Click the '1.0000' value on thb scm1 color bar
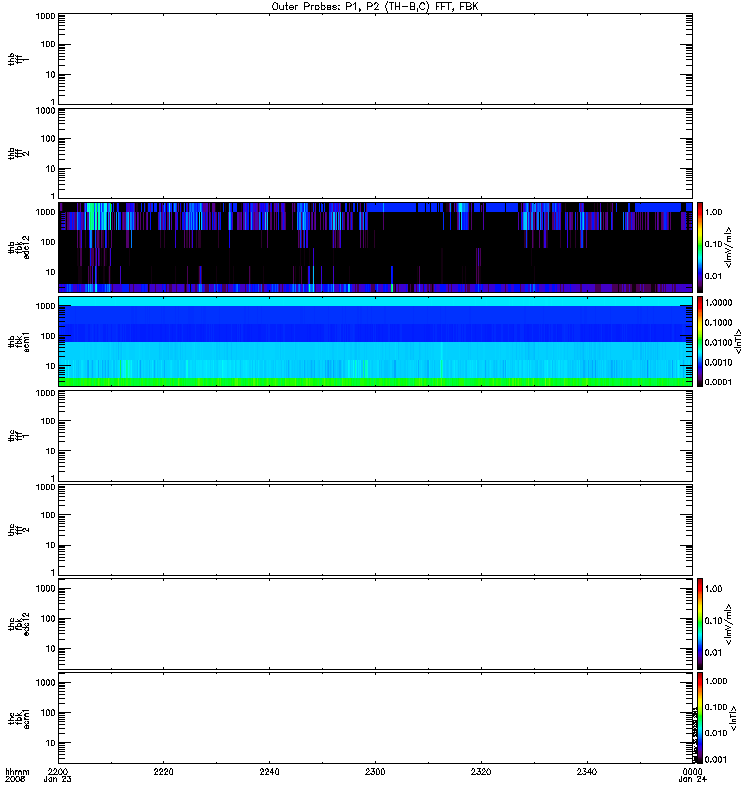750x800 pixels. coord(718,303)
